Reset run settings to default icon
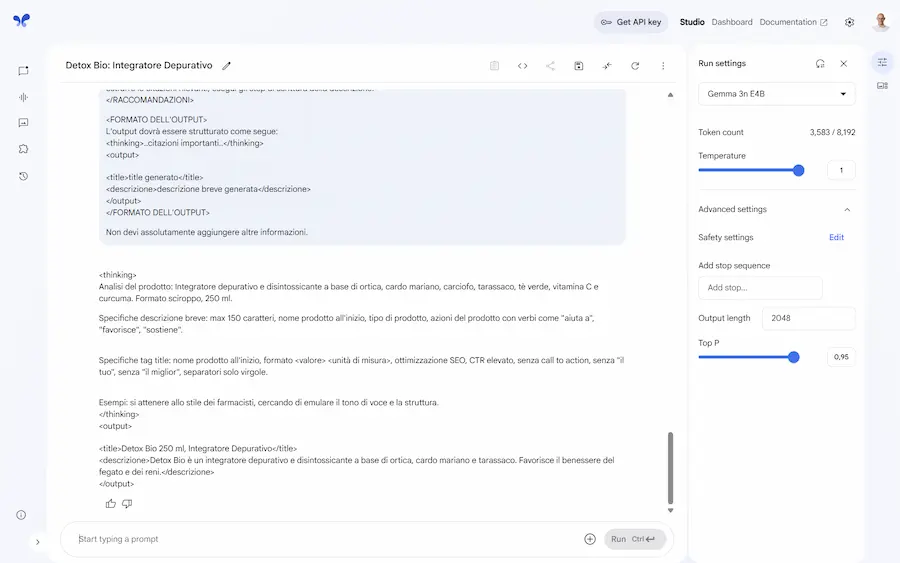900x563 pixels. (x=820, y=64)
